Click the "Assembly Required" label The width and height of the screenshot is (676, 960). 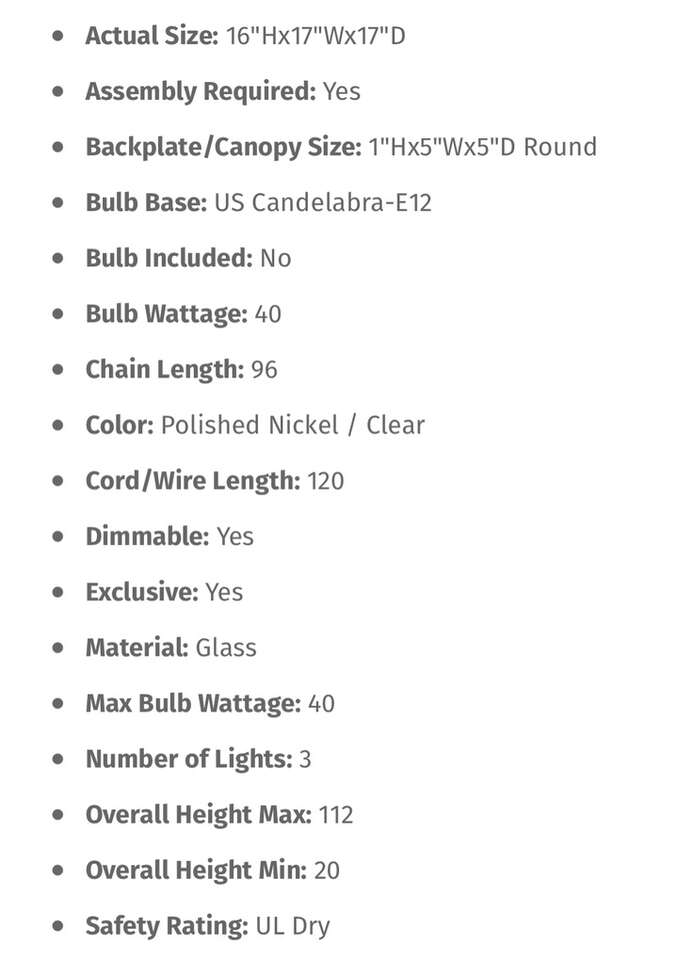tap(200, 92)
